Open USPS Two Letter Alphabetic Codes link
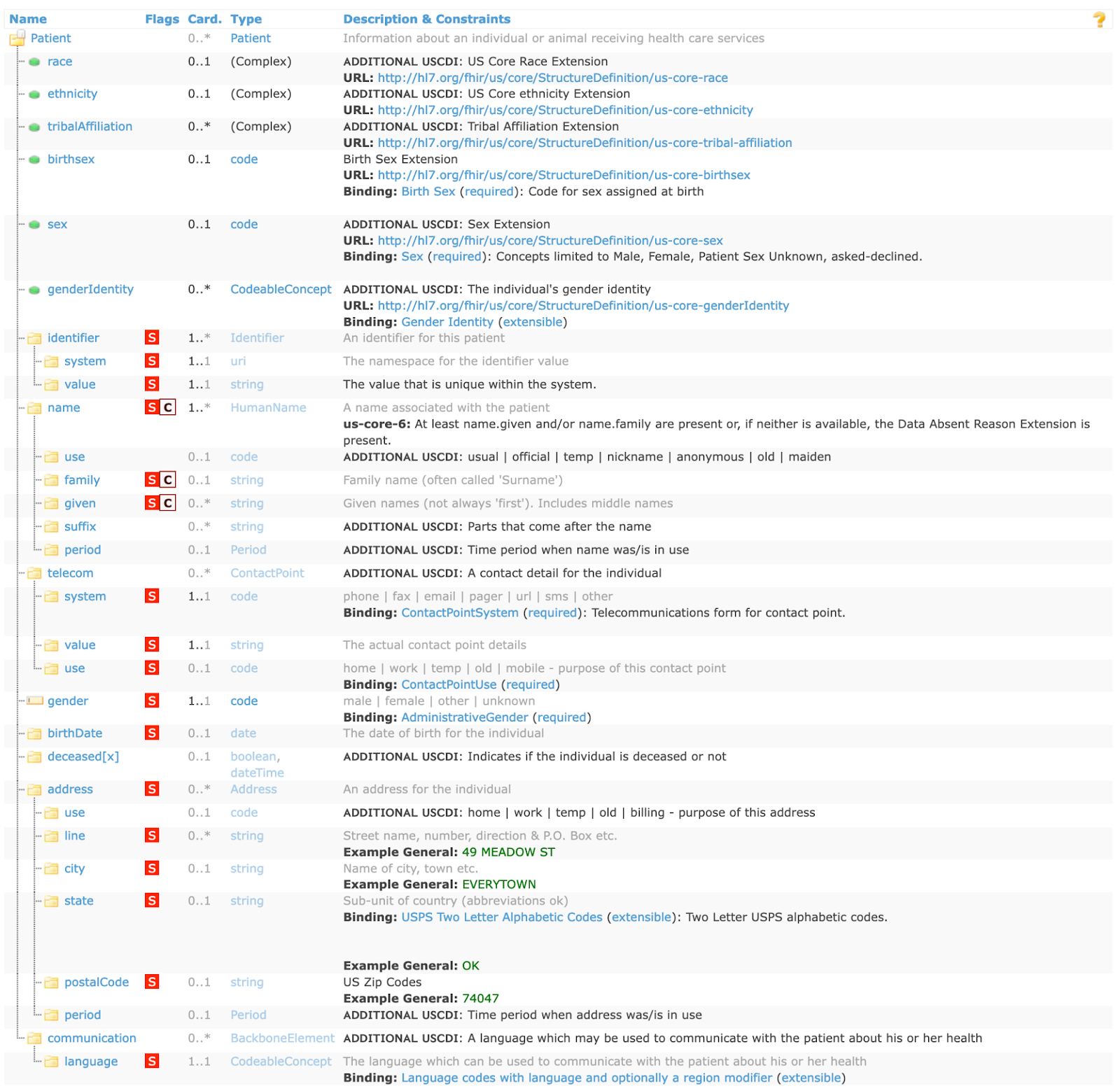Viewport: 1120px width, 1091px height. (x=502, y=917)
